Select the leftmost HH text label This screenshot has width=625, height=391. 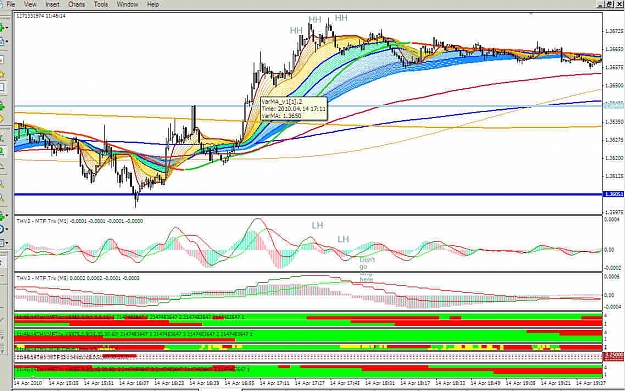(x=296, y=31)
